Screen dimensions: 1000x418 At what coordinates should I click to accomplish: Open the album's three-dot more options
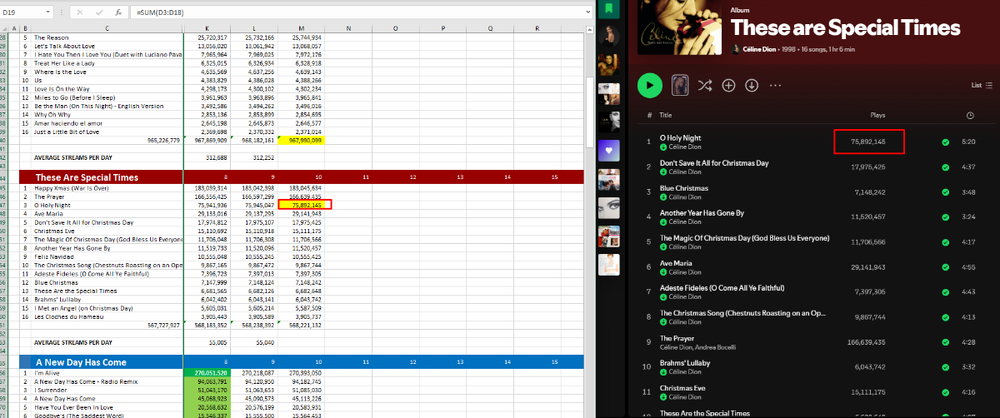pos(776,86)
